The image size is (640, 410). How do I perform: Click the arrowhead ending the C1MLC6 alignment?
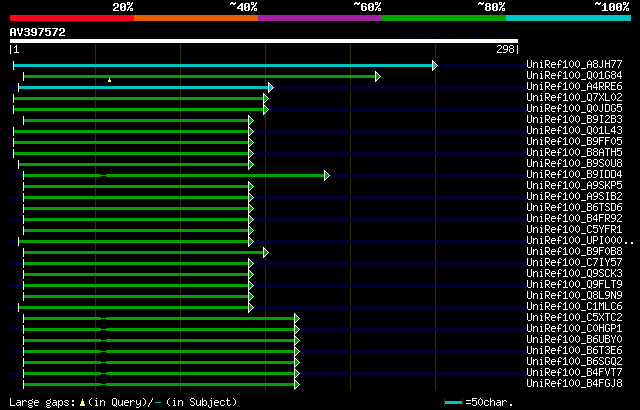[251, 308]
